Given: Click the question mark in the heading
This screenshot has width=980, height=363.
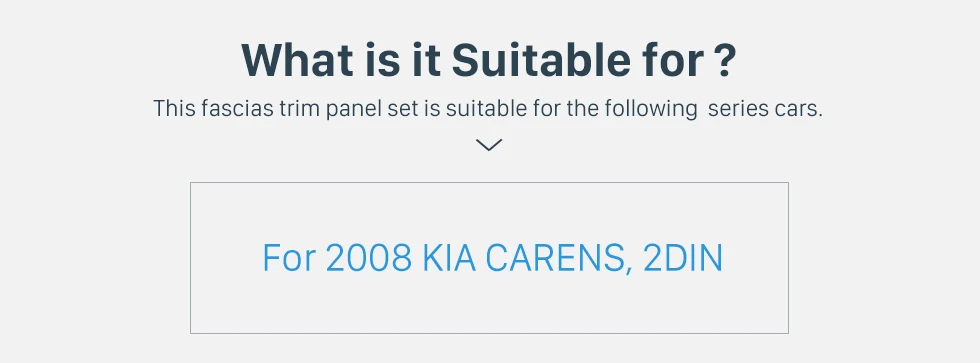Looking at the screenshot, I should coord(724,61).
